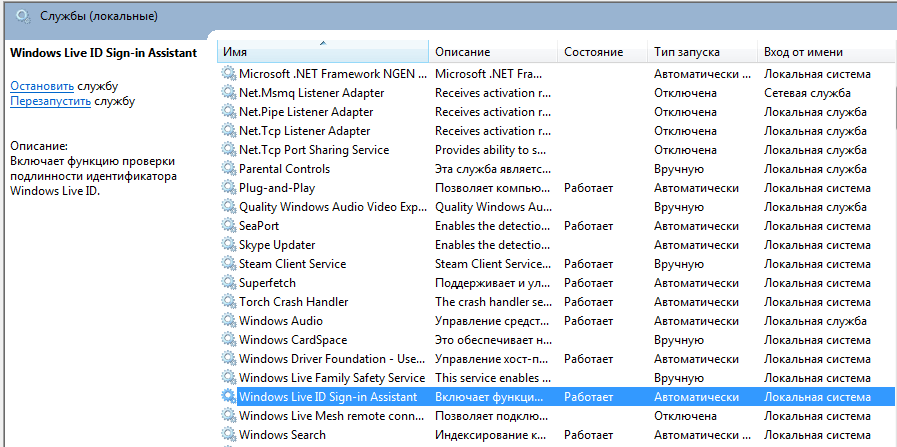
Task: Sort by the Состояние column header
Action: 603,52
